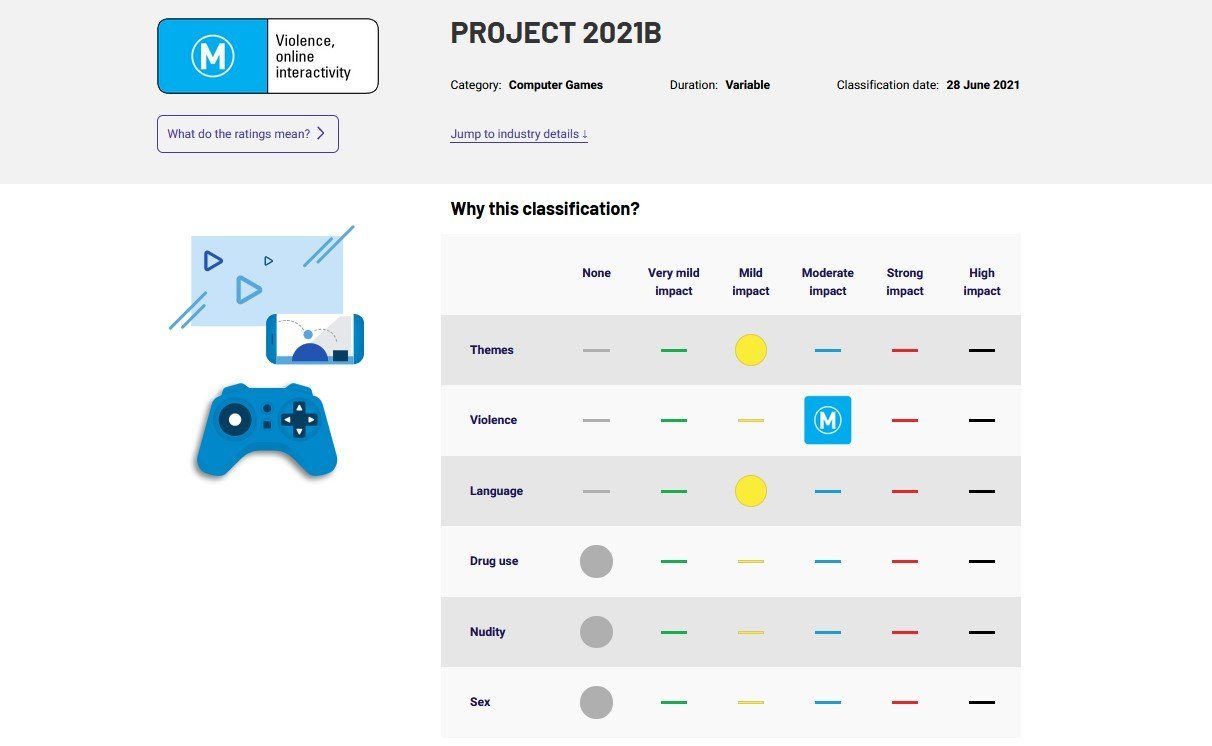Click the 'Moderate impact' column header

point(827,282)
